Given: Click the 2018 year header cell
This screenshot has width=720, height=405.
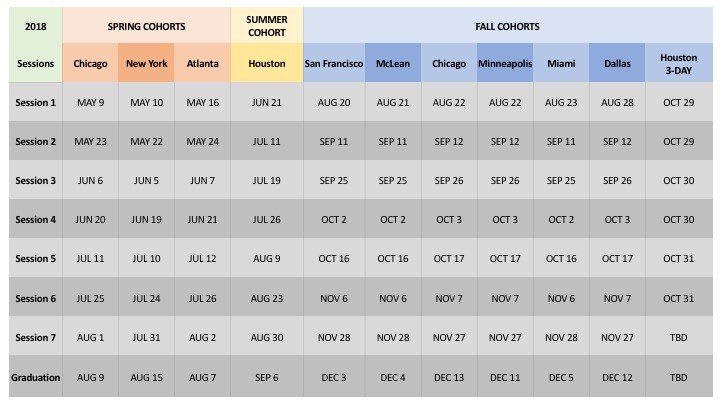Looking at the screenshot, I should [34, 25].
